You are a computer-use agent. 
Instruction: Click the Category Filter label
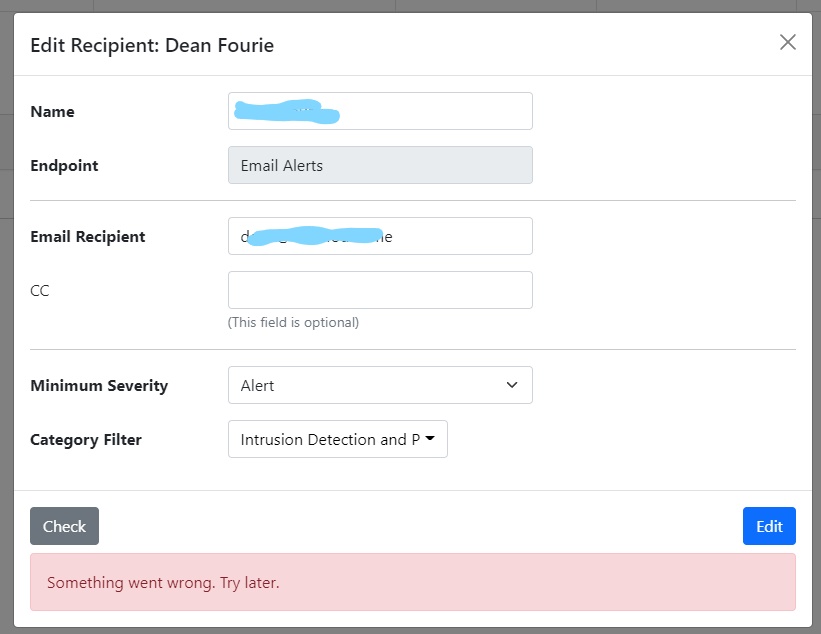86,439
